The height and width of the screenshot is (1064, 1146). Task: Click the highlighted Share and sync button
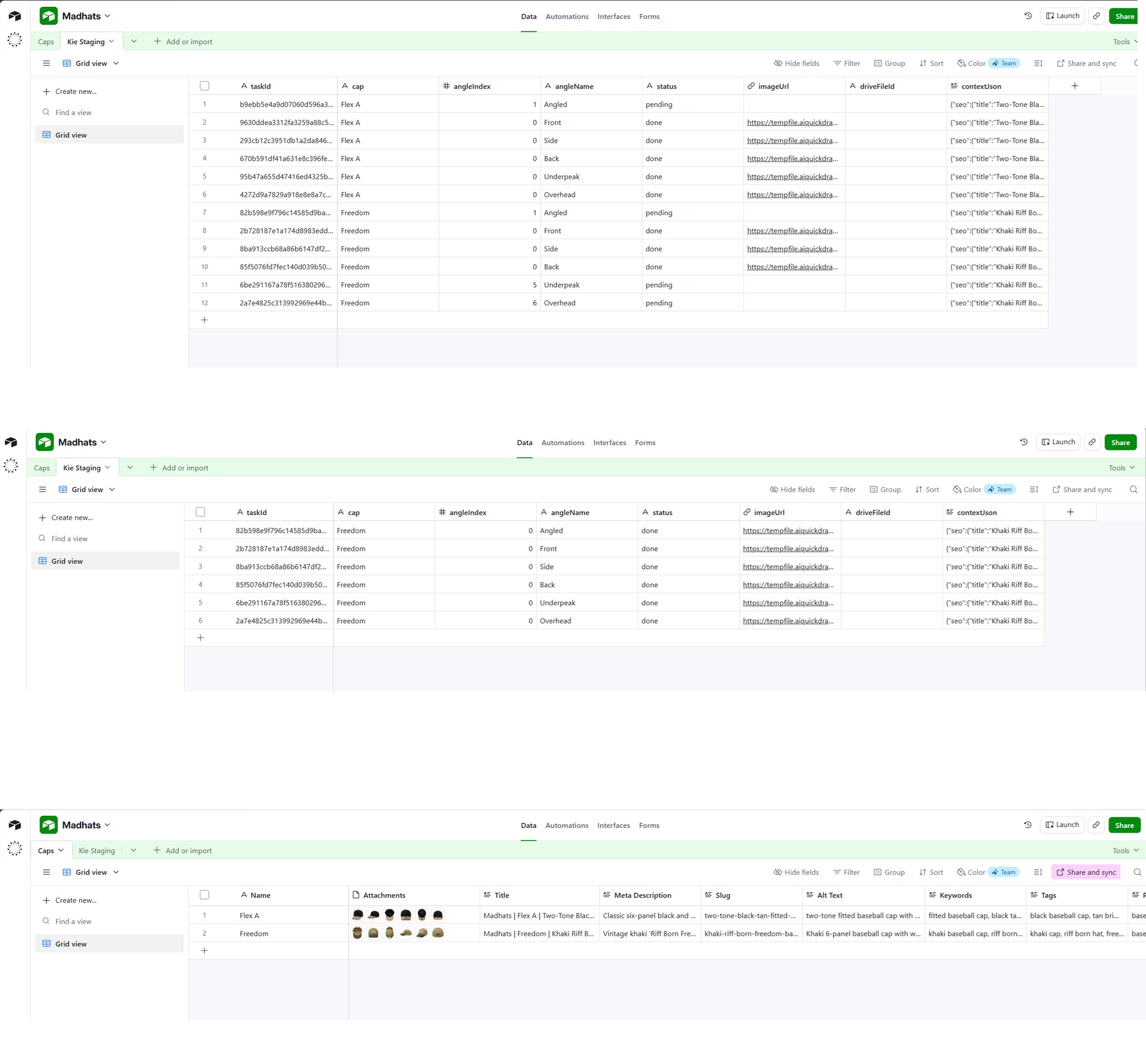(x=1086, y=872)
